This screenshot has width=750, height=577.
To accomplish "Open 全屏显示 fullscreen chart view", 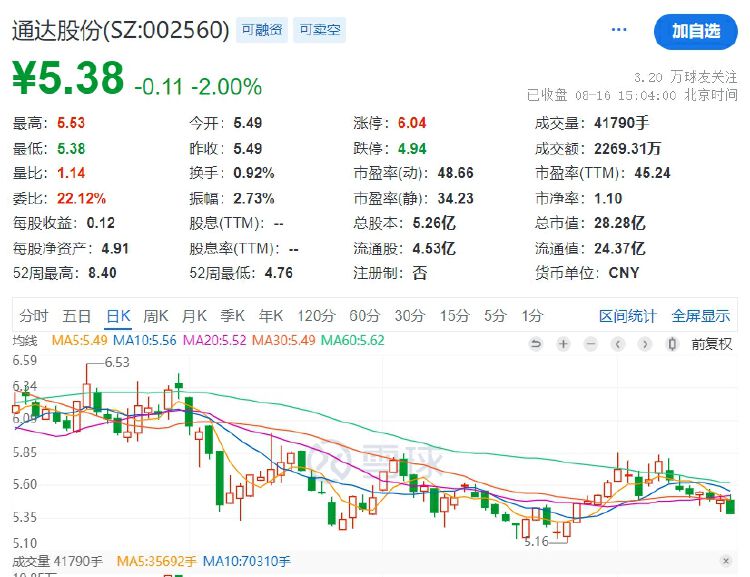I will 701,316.
